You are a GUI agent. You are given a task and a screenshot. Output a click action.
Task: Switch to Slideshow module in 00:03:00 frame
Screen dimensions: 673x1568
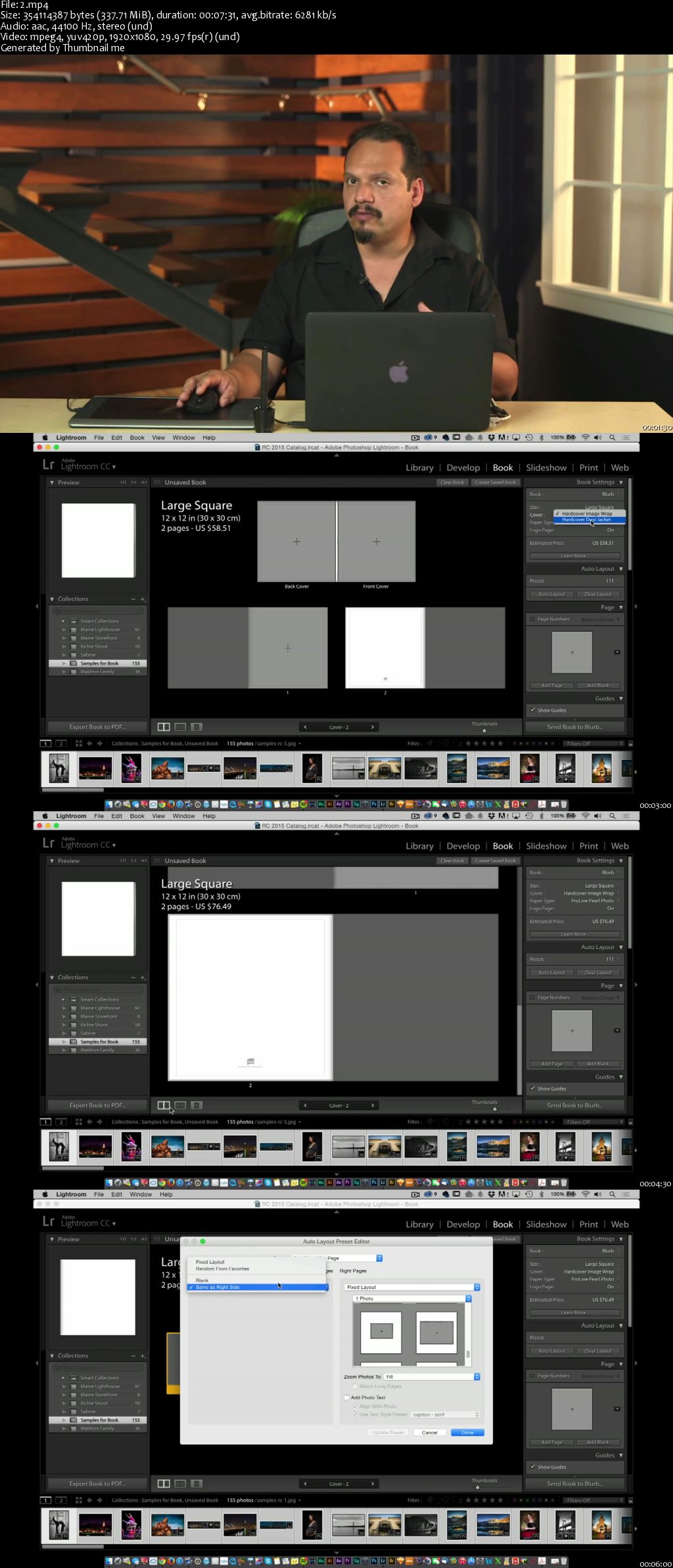(x=546, y=468)
